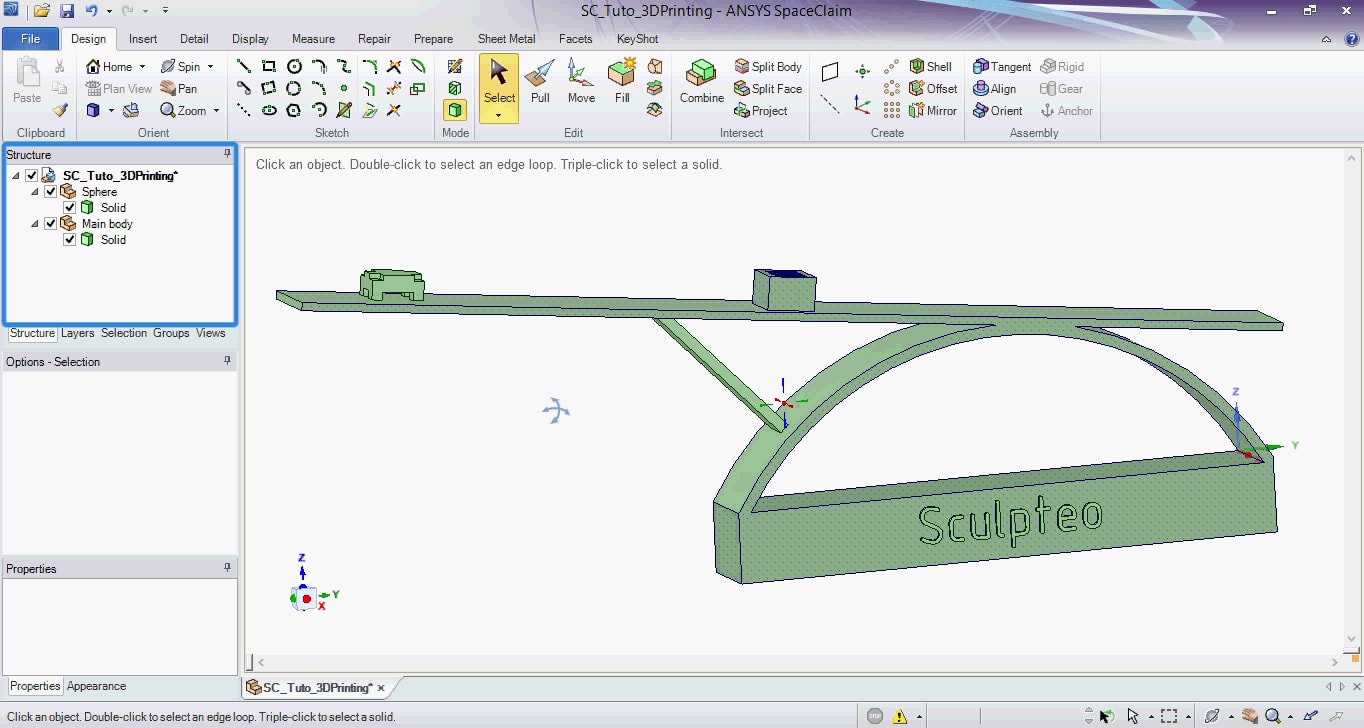Open the Zoom dropdown arrow in ribbon
Image resolution: width=1364 pixels, height=728 pixels.
coord(216,111)
